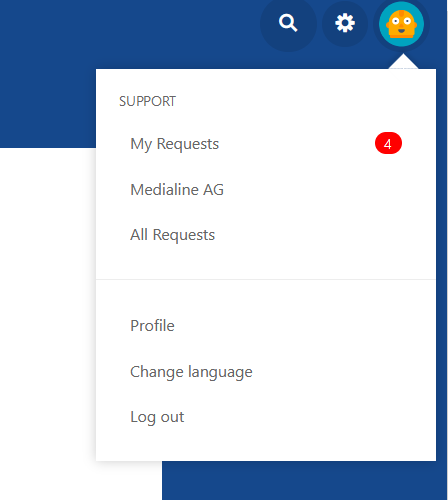Go to Profile page
The width and height of the screenshot is (448, 500).
coord(152,326)
